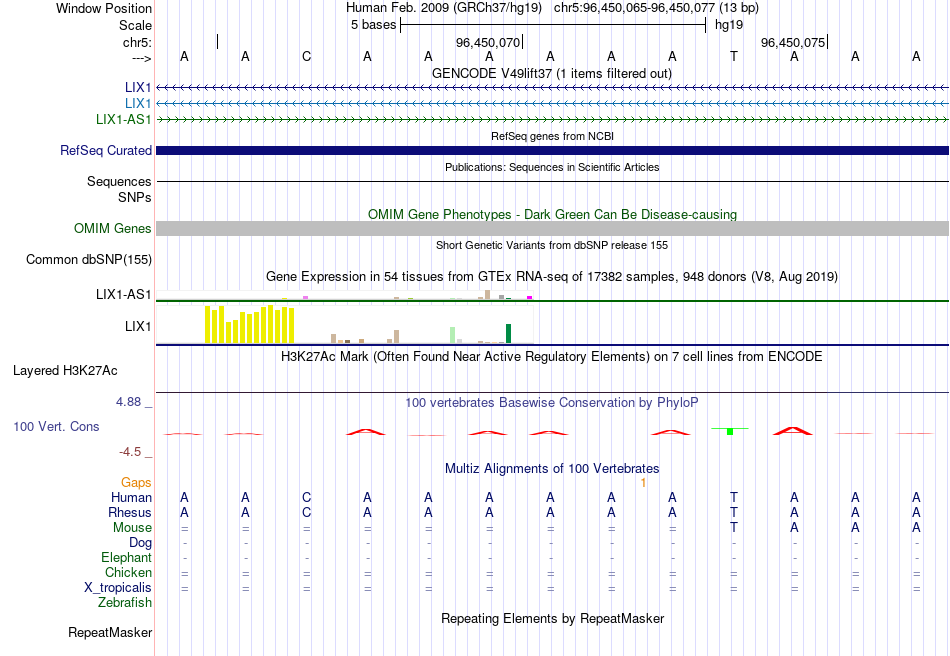
Task: Open Publications: Sequences in Scientific Articles title
Action: [x=552, y=167]
